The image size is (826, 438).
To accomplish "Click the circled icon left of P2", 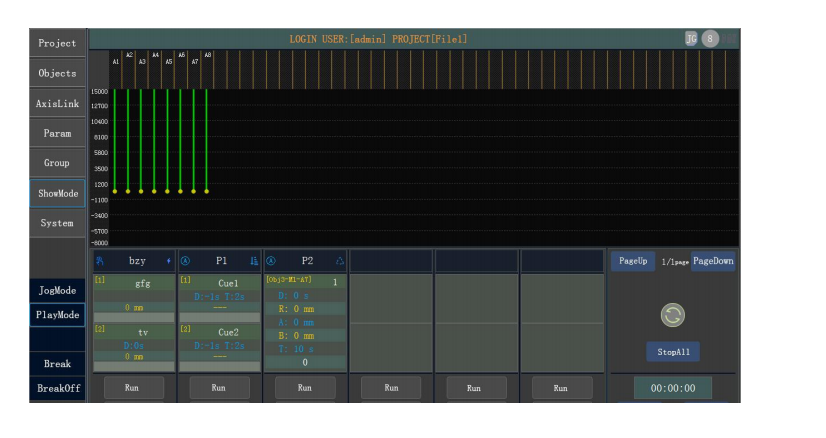I will tap(271, 261).
